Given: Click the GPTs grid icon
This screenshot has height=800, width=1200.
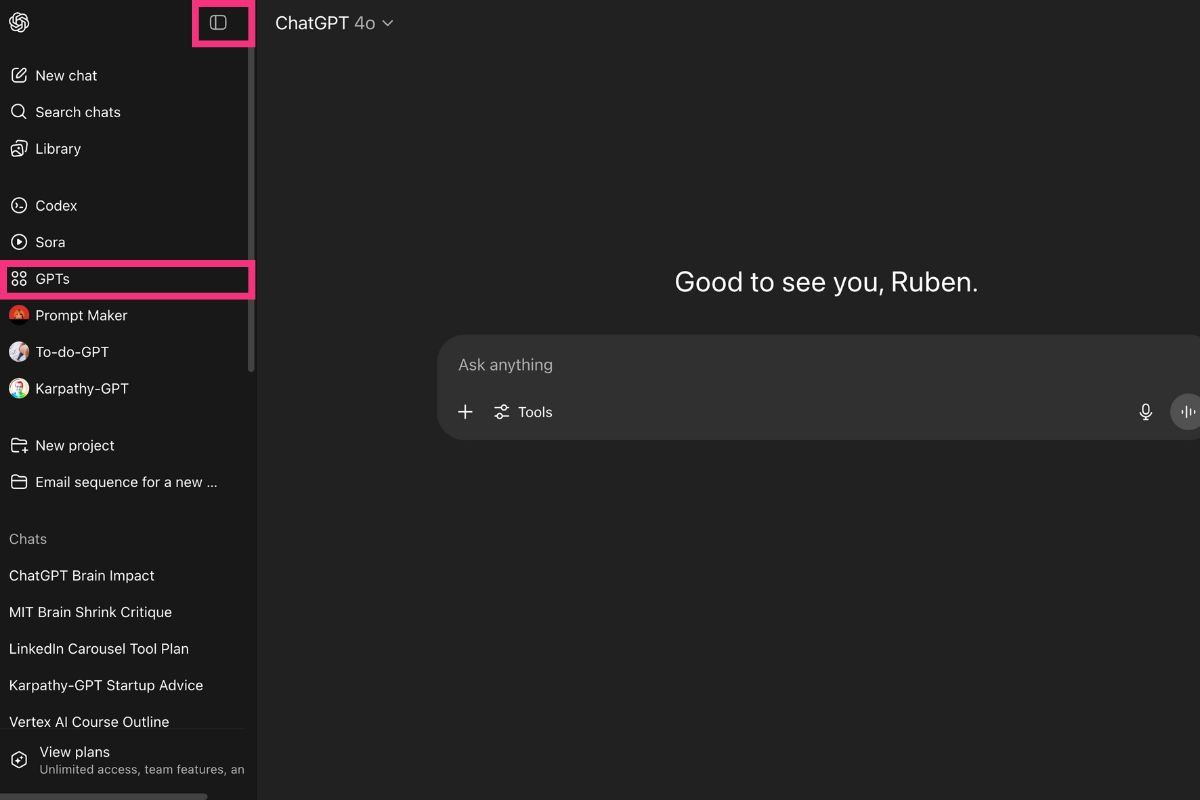Looking at the screenshot, I should [x=19, y=279].
